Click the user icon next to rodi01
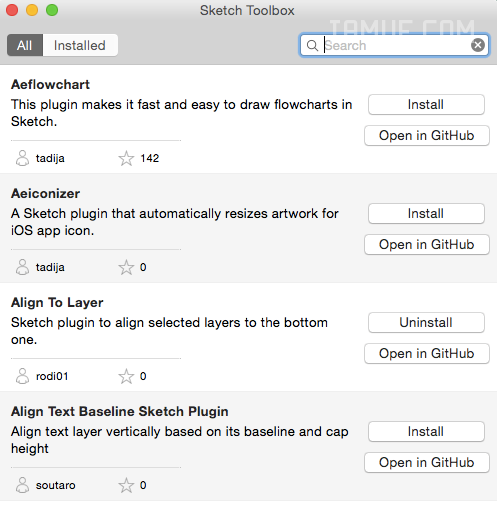Screen dimensions: 497x506 22,376
